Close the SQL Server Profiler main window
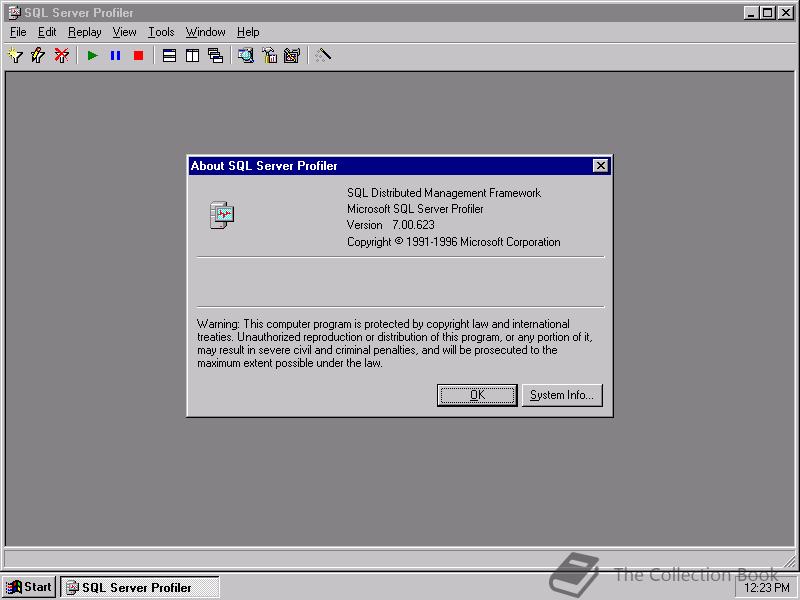The width and height of the screenshot is (800, 600). point(786,13)
